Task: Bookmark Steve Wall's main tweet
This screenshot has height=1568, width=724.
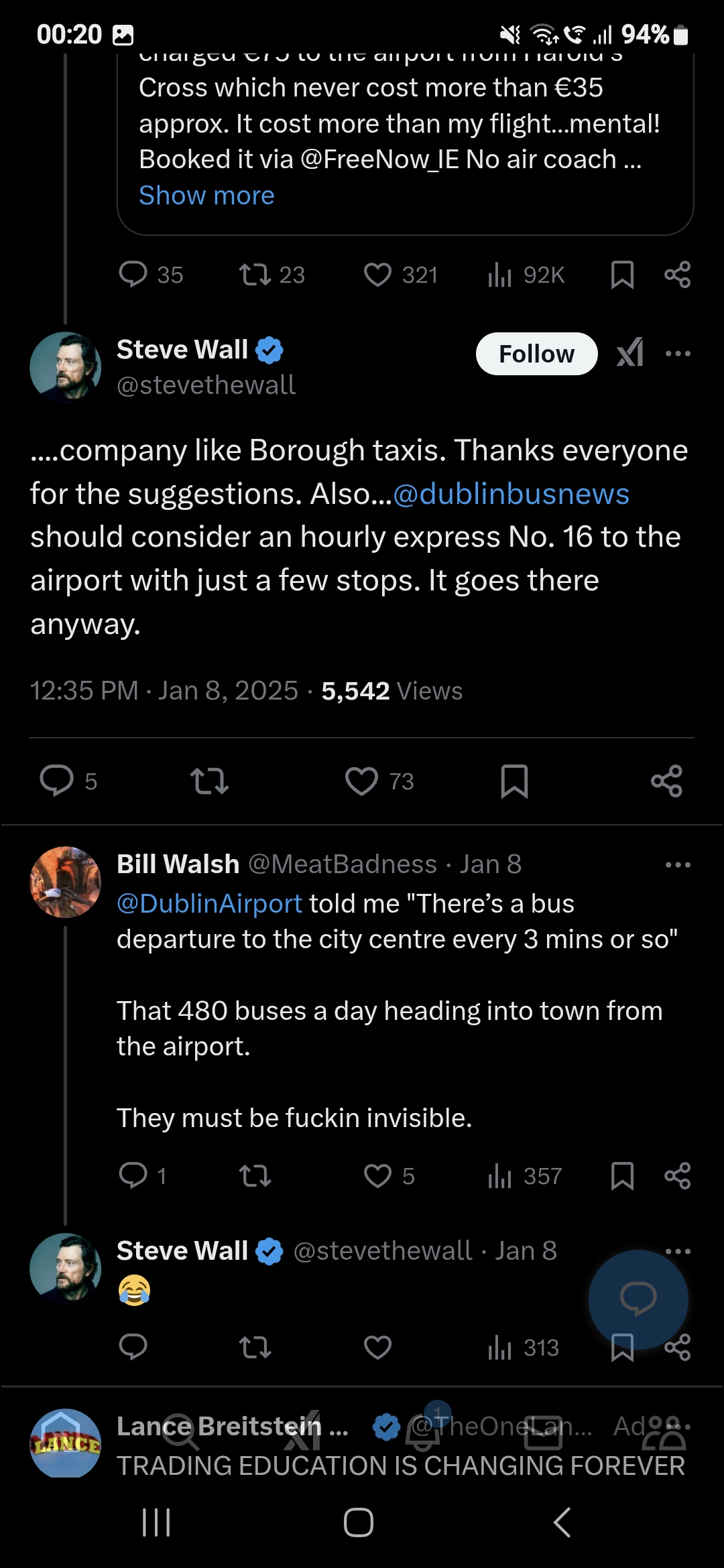Action: (x=514, y=781)
